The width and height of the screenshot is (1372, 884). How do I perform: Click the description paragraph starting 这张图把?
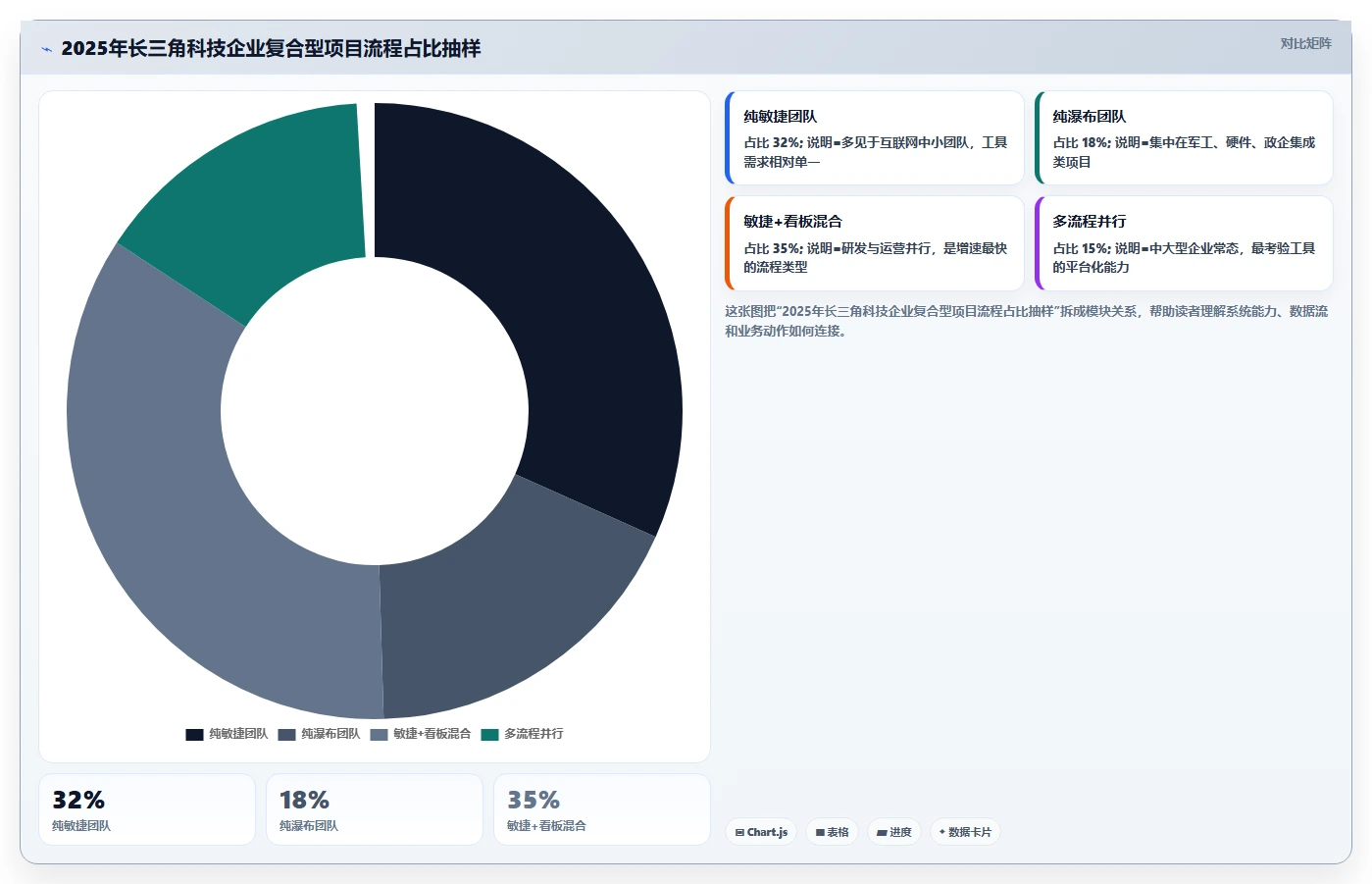click(1027, 321)
